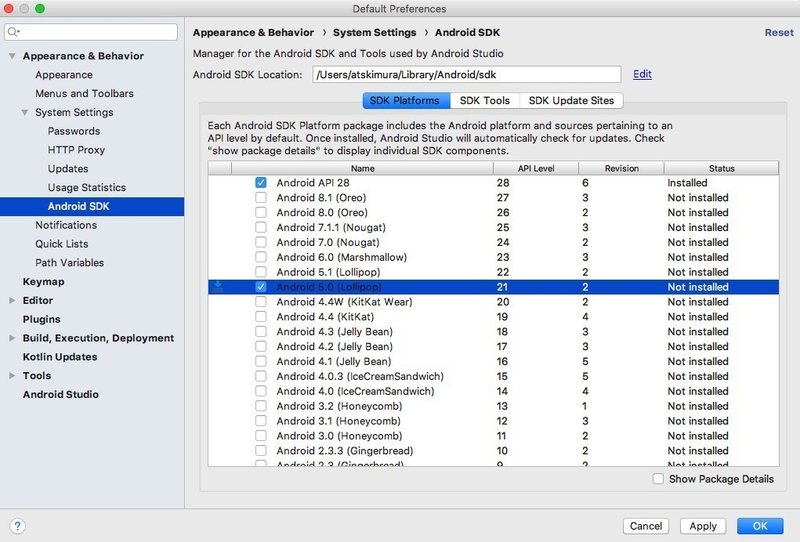The width and height of the screenshot is (800, 542).
Task: Click the Reset link
Action: point(779,33)
